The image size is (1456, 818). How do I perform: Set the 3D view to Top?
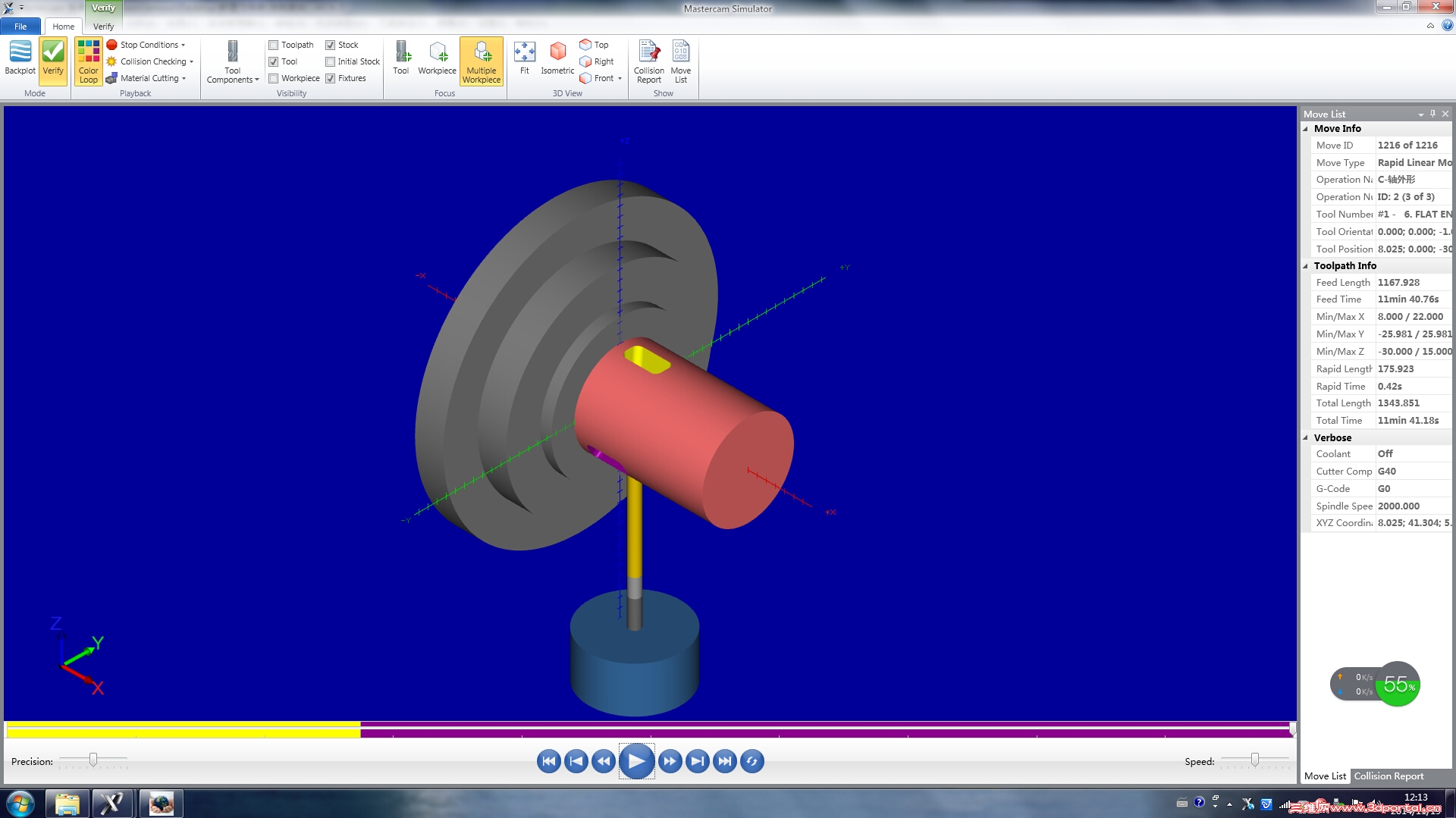(x=594, y=45)
